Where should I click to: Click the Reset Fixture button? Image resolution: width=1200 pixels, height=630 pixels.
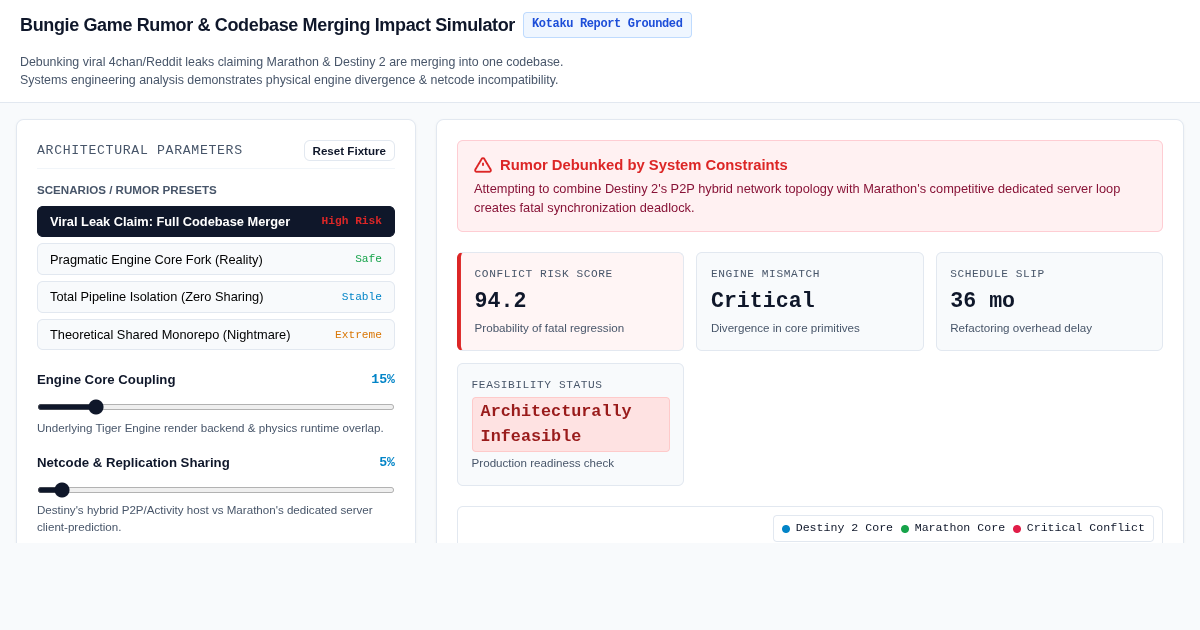[349, 151]
